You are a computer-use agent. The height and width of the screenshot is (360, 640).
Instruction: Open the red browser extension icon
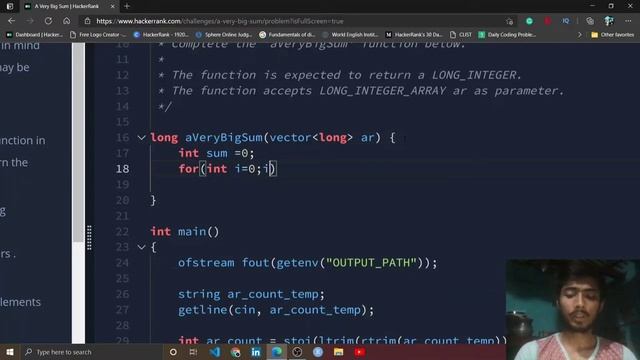(x=547, y=21)
